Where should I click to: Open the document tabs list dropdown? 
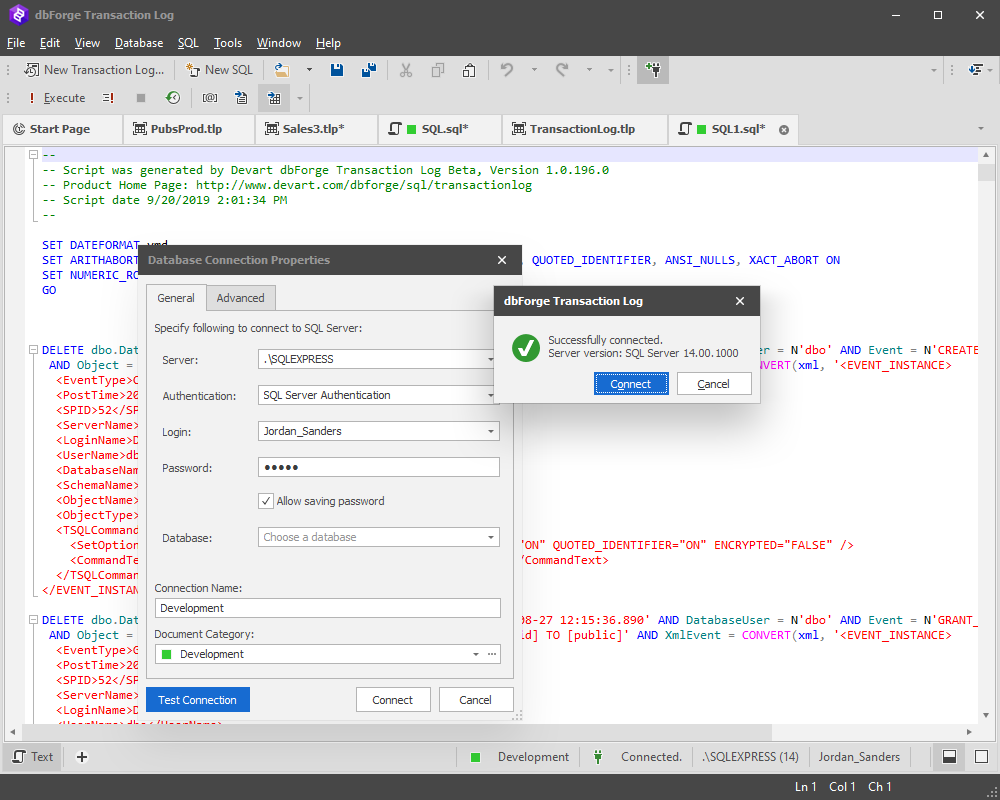pyautogui.click(x=981, y=129)
